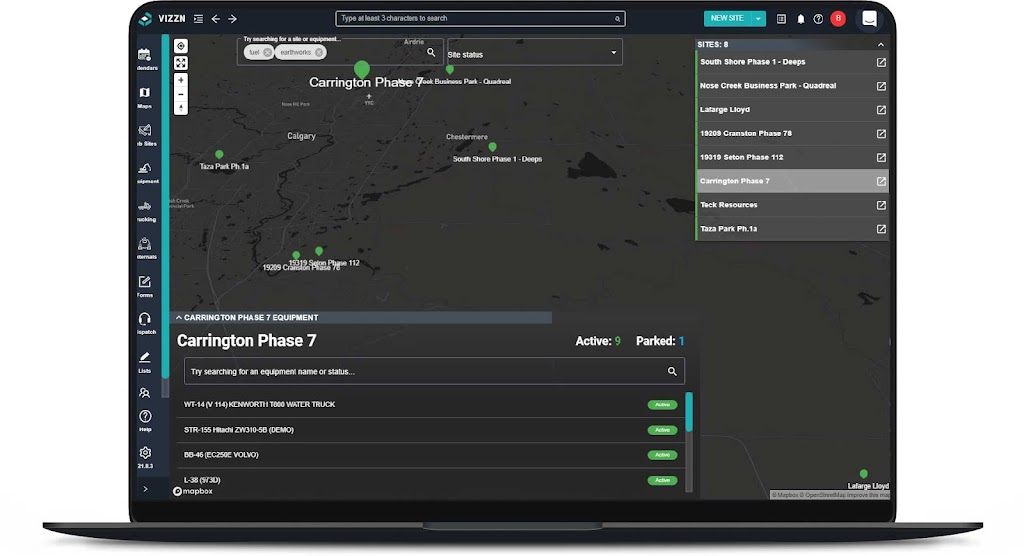The width and height of the screenshot is (1024, 556).
Task: Open the notifications bell
Action: [801, 19]
